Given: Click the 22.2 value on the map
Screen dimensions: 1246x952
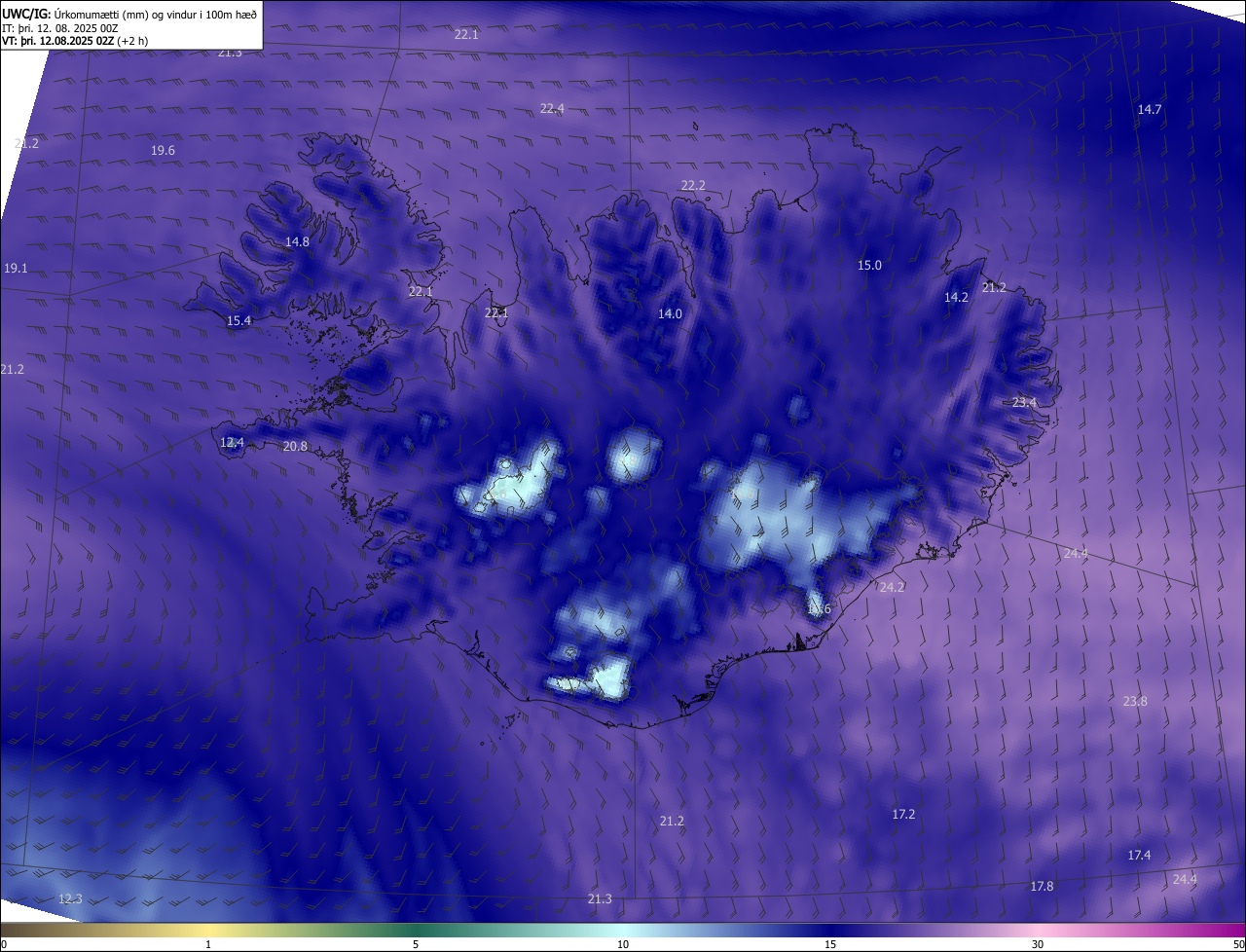Looking at the screenshot, I should (693, 185).
